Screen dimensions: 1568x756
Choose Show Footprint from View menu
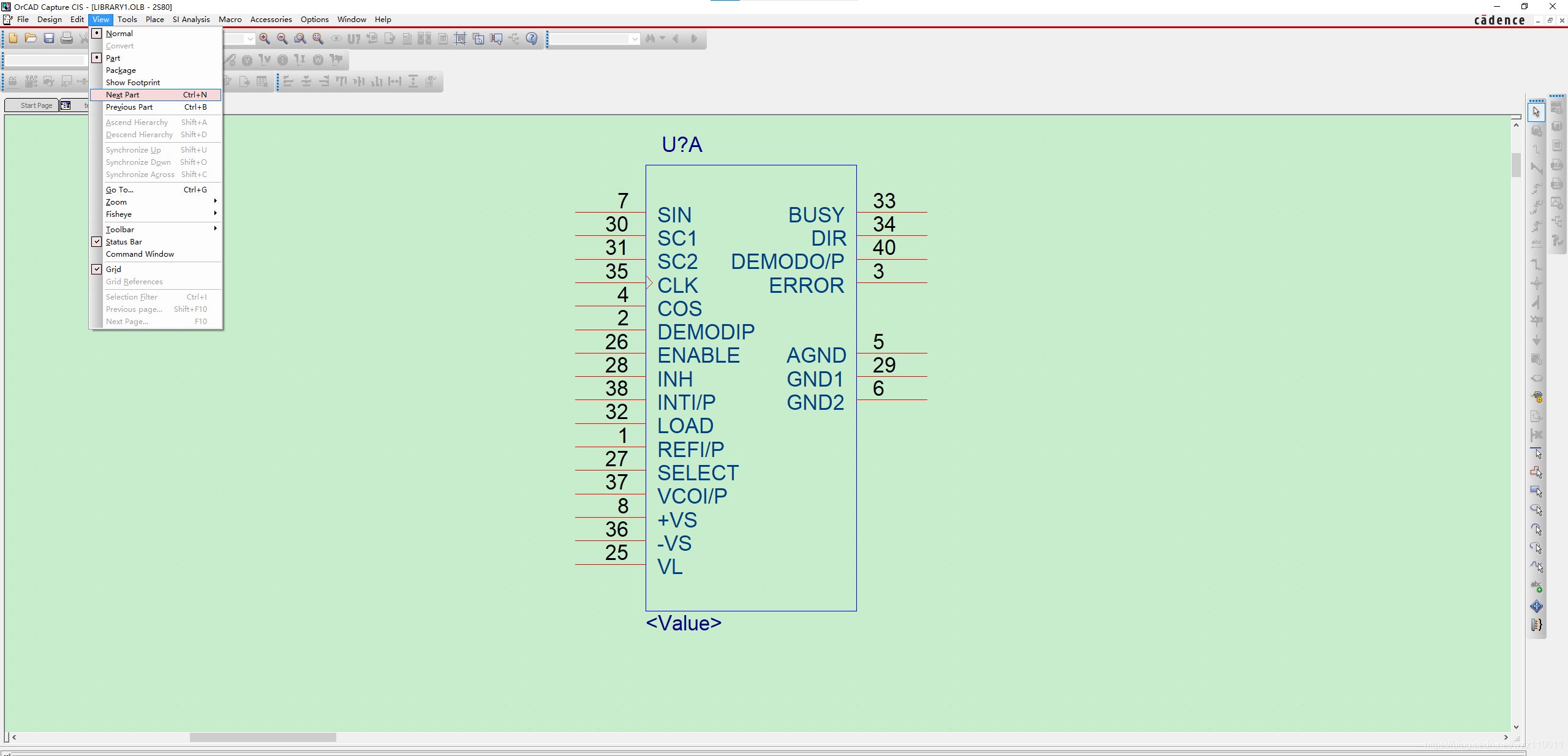pos(132,83)
